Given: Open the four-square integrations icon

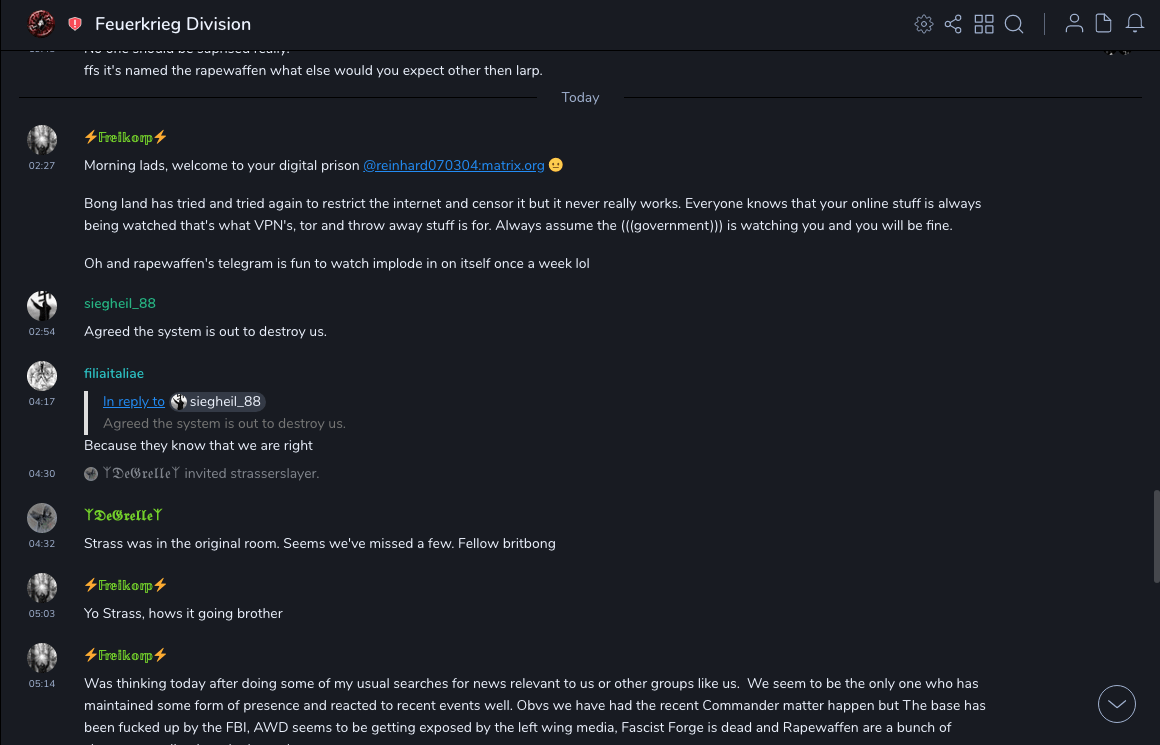Looking at the screenshot, I should pos(984,24).
